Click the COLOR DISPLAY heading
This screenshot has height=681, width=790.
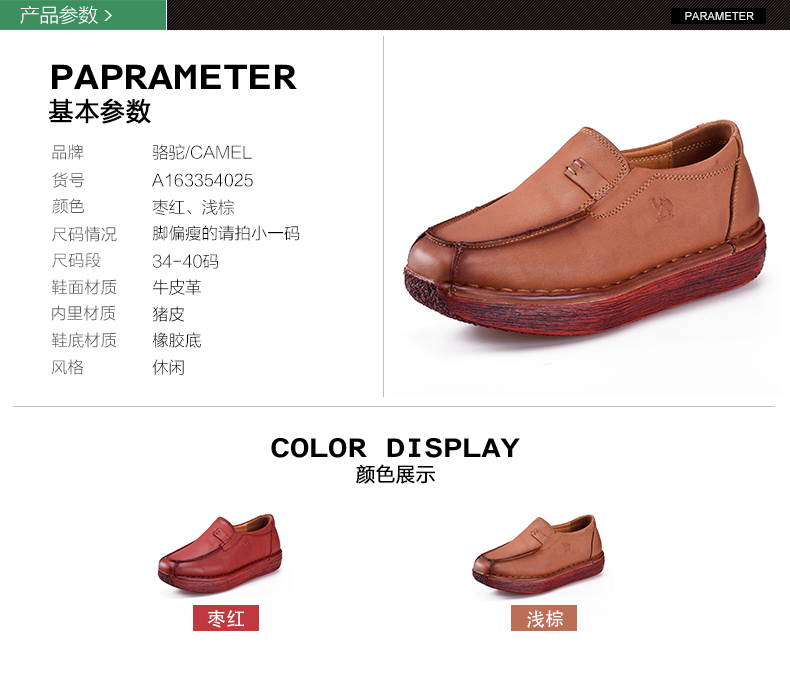[x=395, y=448]
